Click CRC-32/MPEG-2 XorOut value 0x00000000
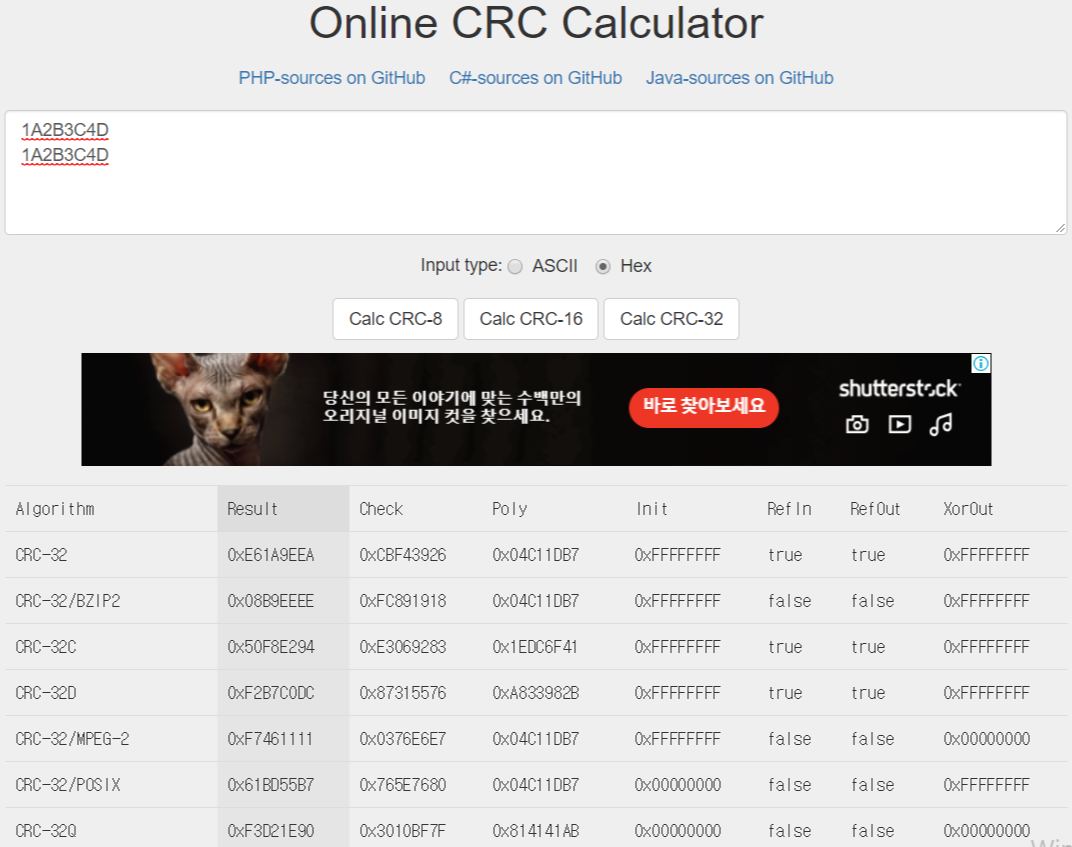Viewport: 1072px width, 847px height. click(987, 739)
